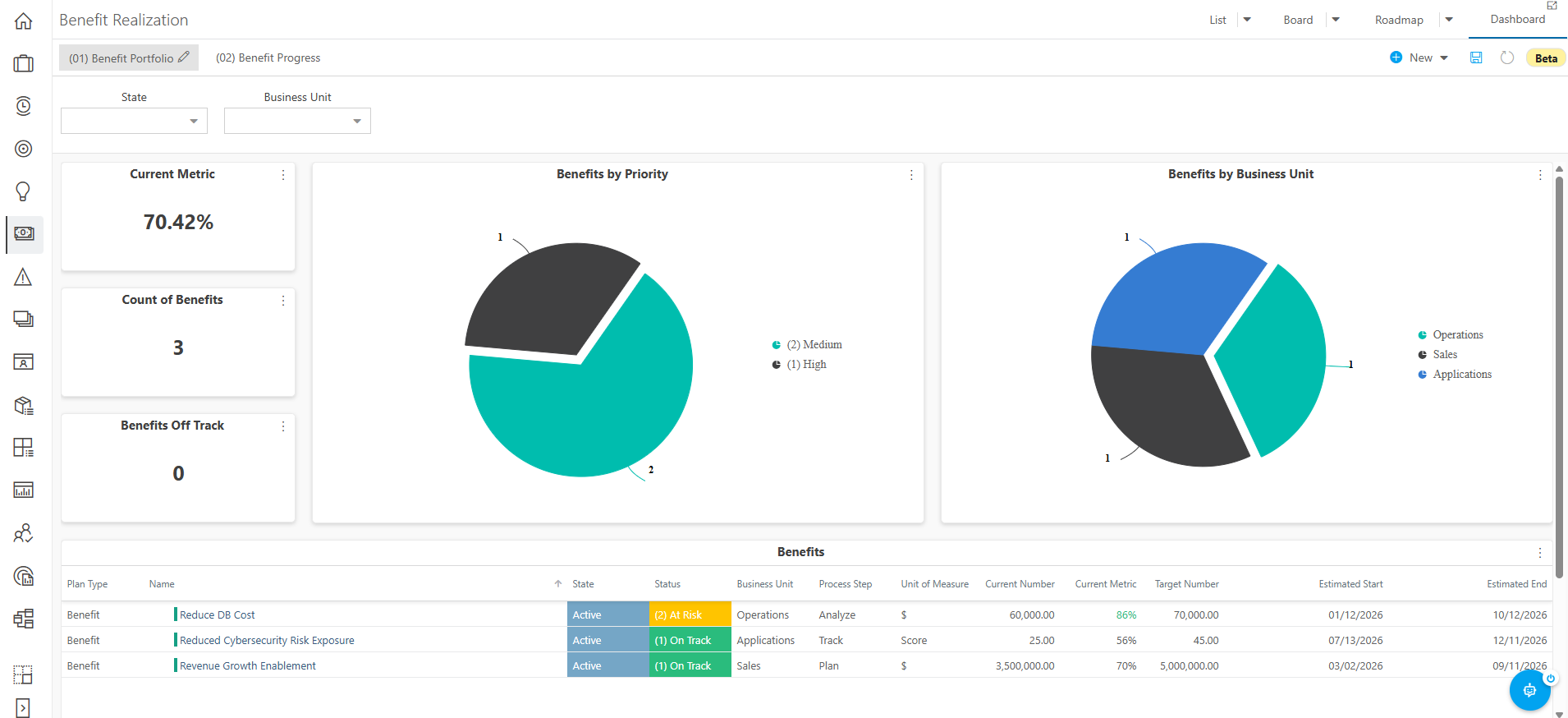
Task: Open the Reduce DB Cost benefit link
Action: (218, 614)
